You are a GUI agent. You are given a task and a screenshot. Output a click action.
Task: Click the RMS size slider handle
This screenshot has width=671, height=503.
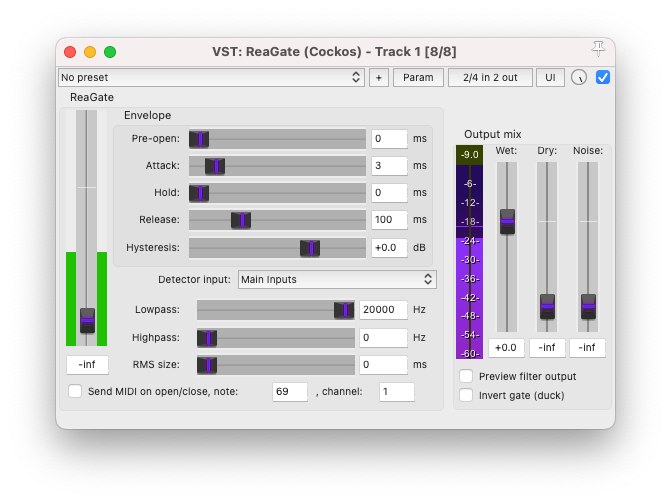(207, 365)
